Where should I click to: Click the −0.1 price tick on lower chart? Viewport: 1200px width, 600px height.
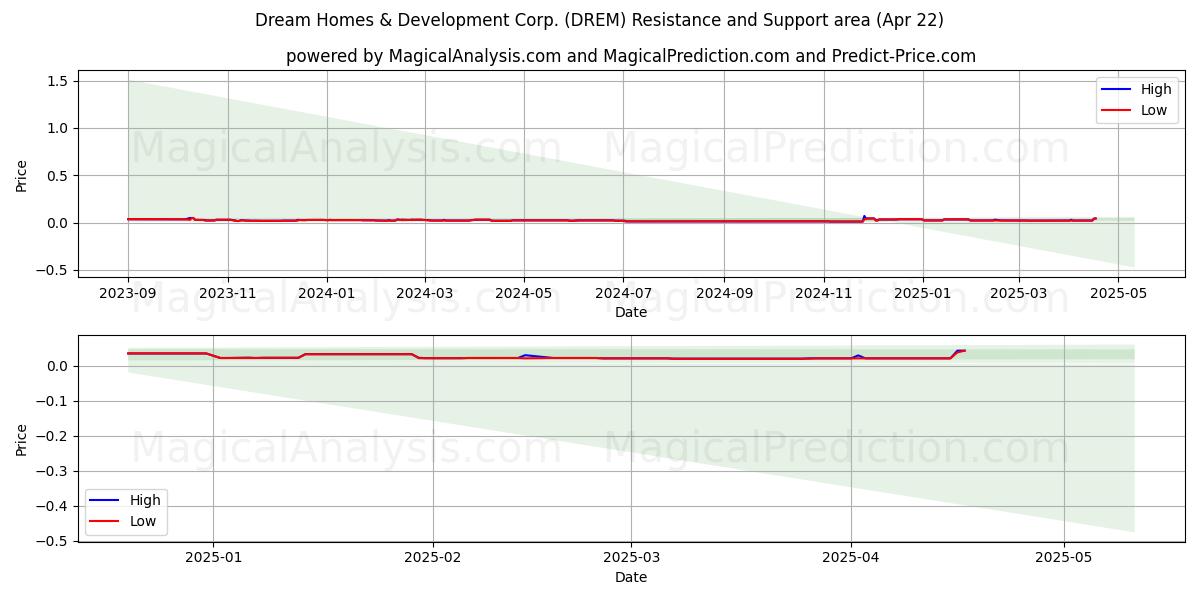click(x=52, y=401)
